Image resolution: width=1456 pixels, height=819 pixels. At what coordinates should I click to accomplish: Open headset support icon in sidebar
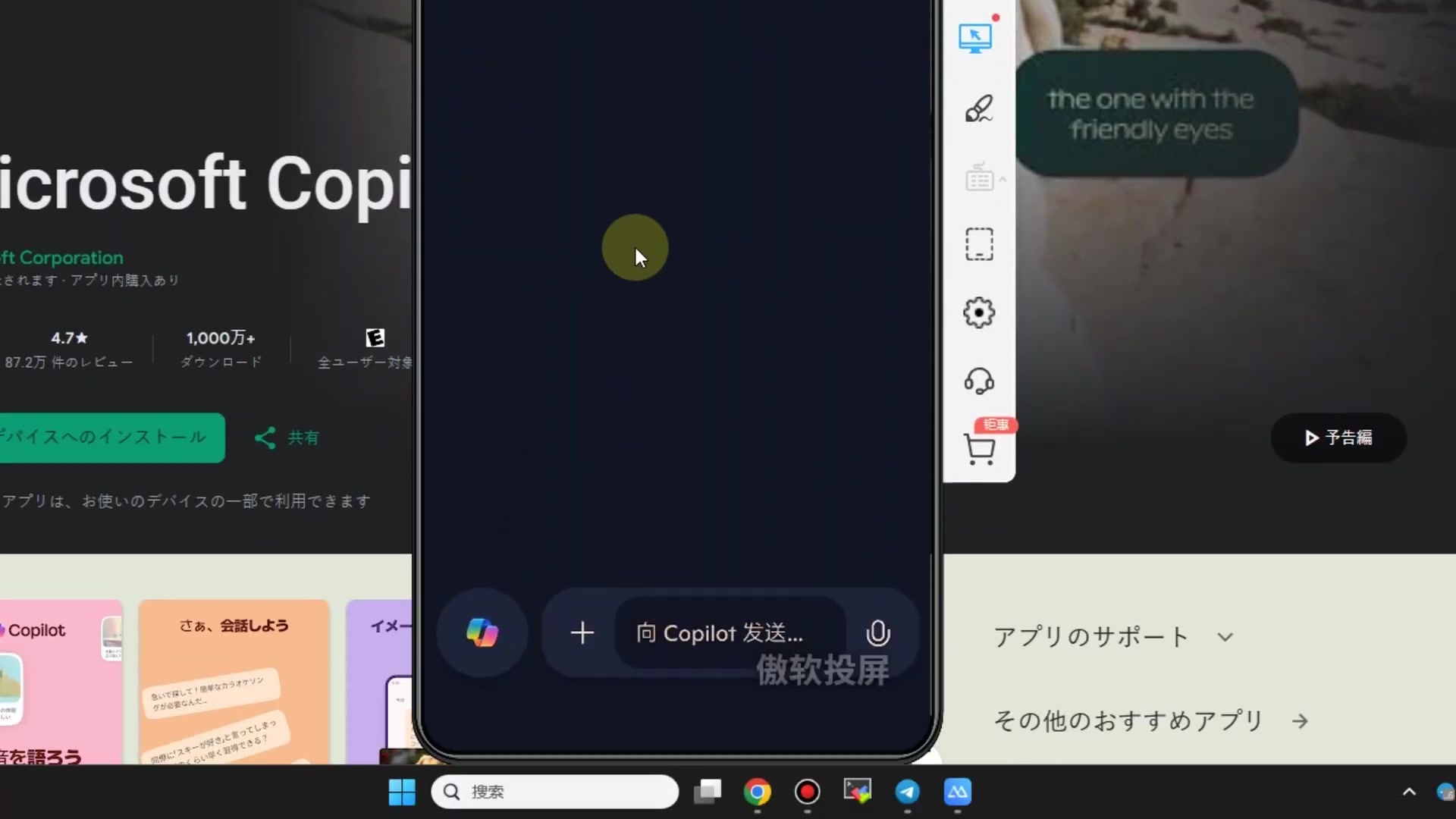point(979,381)
